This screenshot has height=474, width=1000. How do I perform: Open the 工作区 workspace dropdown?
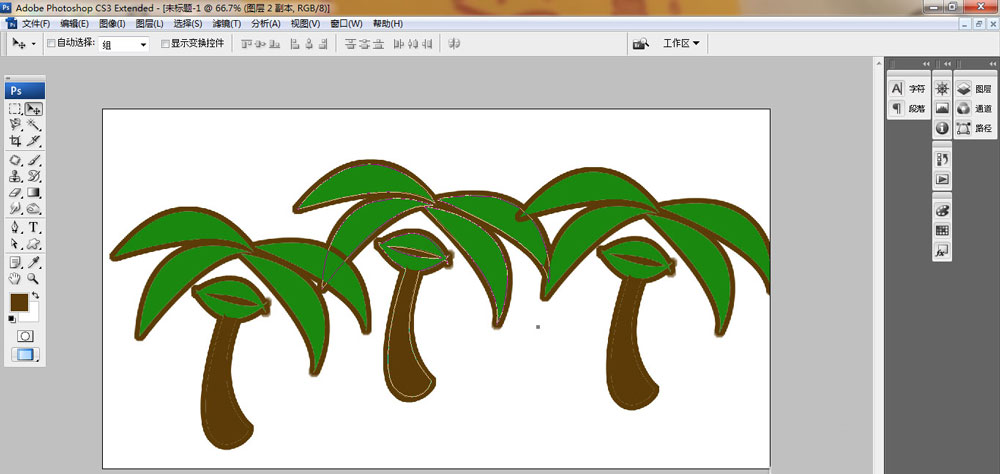click(x=681, y=44)
